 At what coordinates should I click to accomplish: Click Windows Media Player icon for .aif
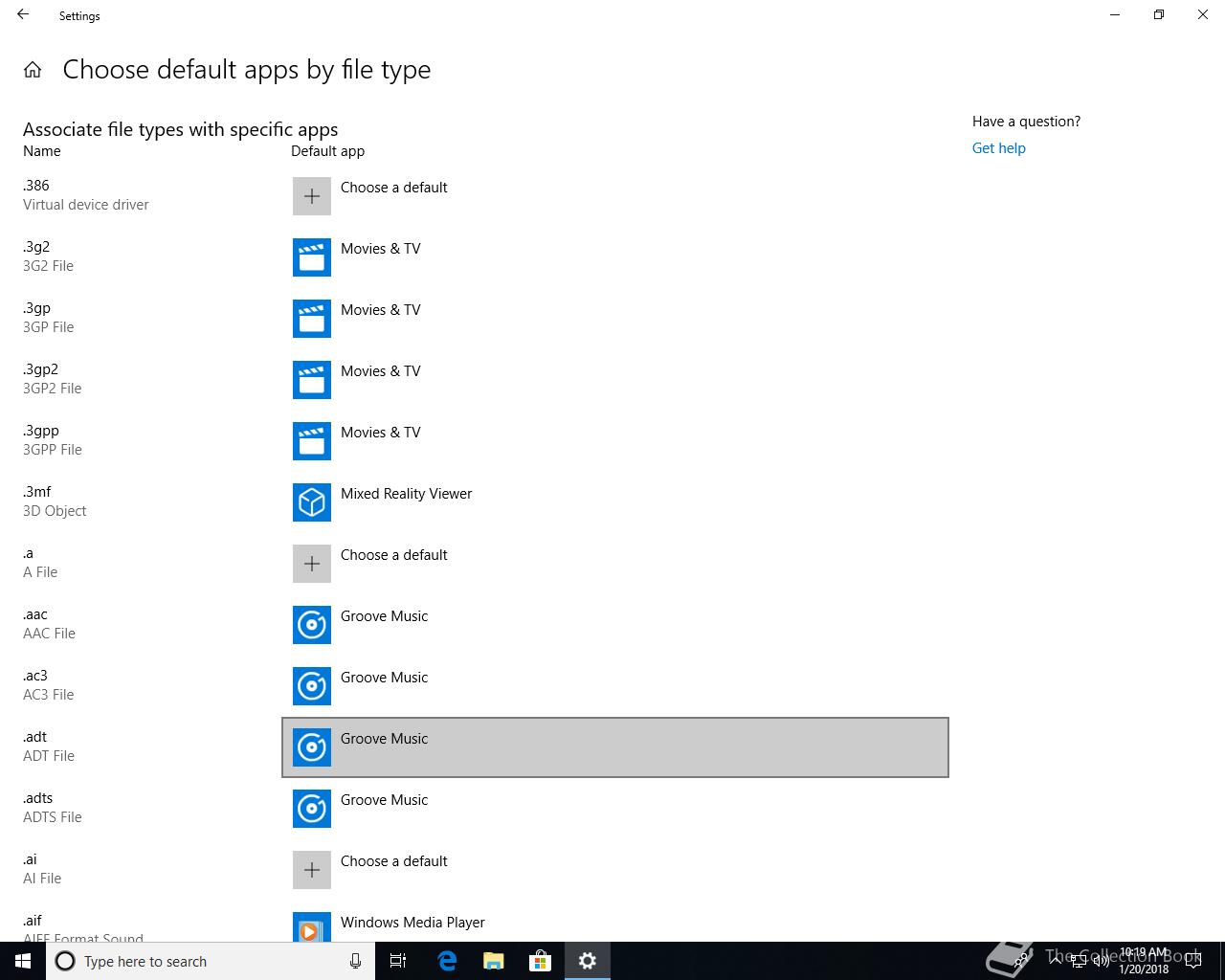(312, 926)
